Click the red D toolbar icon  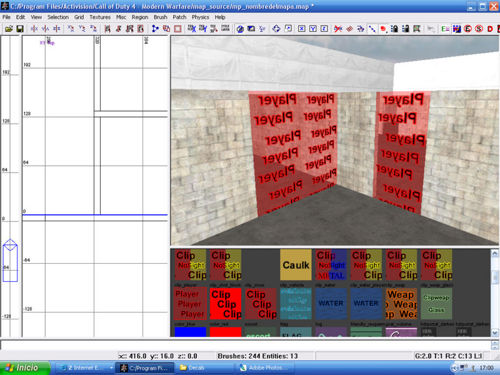coord(490,29)
